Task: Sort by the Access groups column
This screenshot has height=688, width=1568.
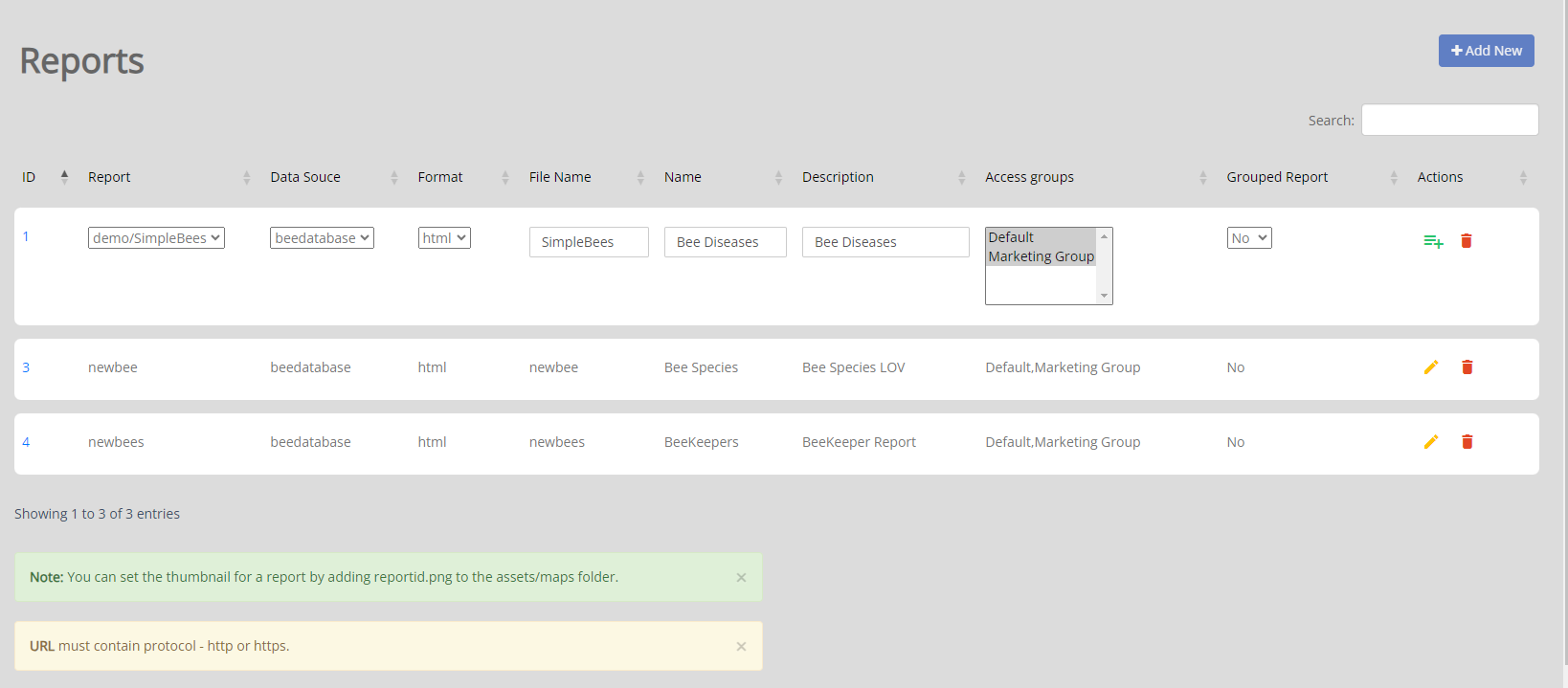Action: pyautogui.click(x=1096, y=177)
